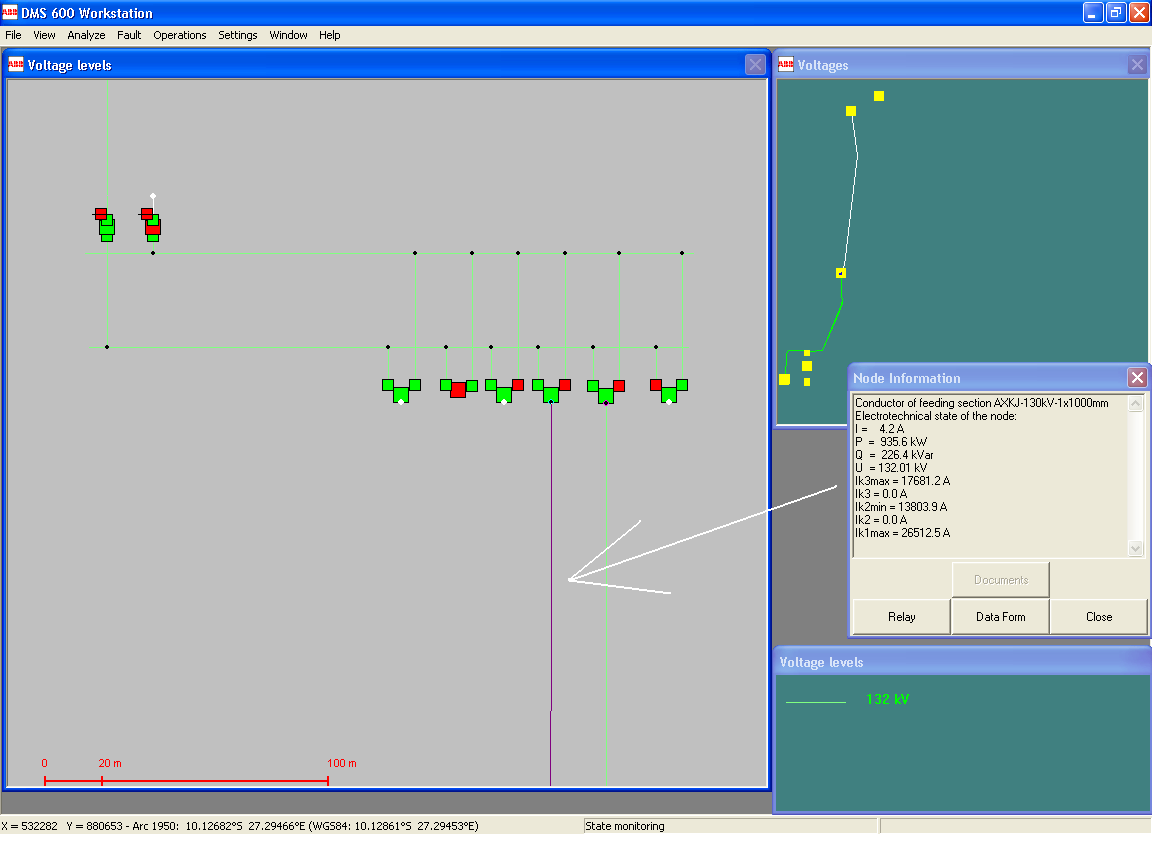Open the File menu
The height and width of the screenshot is (864, 1152).
click(13, 35)
